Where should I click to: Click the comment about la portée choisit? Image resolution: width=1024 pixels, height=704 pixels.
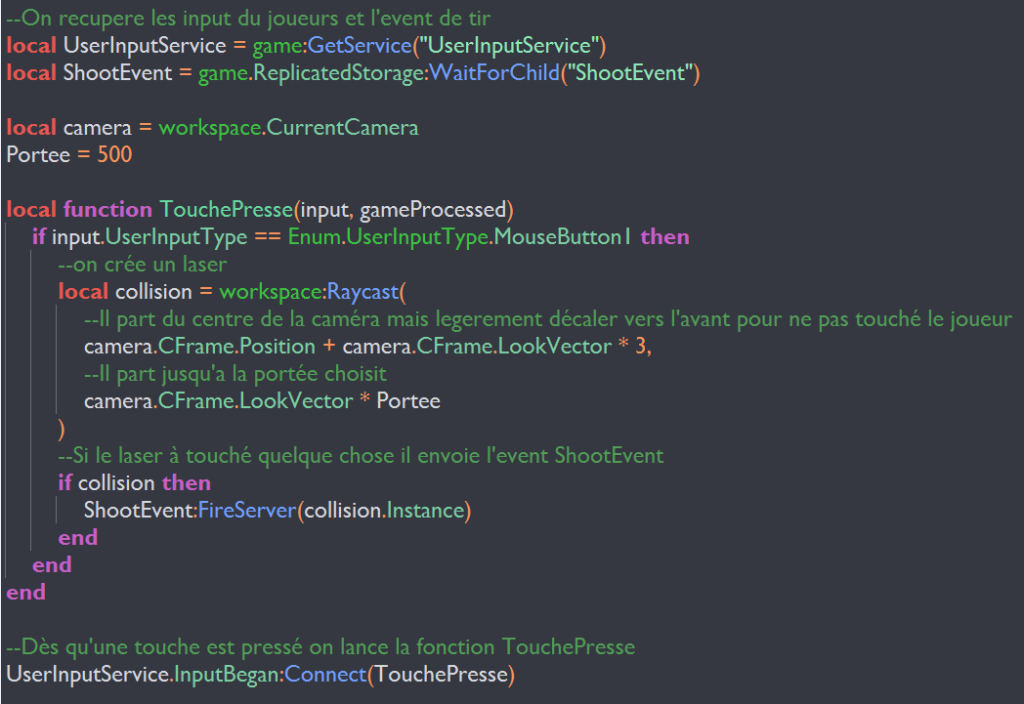[x=235, y=374]
